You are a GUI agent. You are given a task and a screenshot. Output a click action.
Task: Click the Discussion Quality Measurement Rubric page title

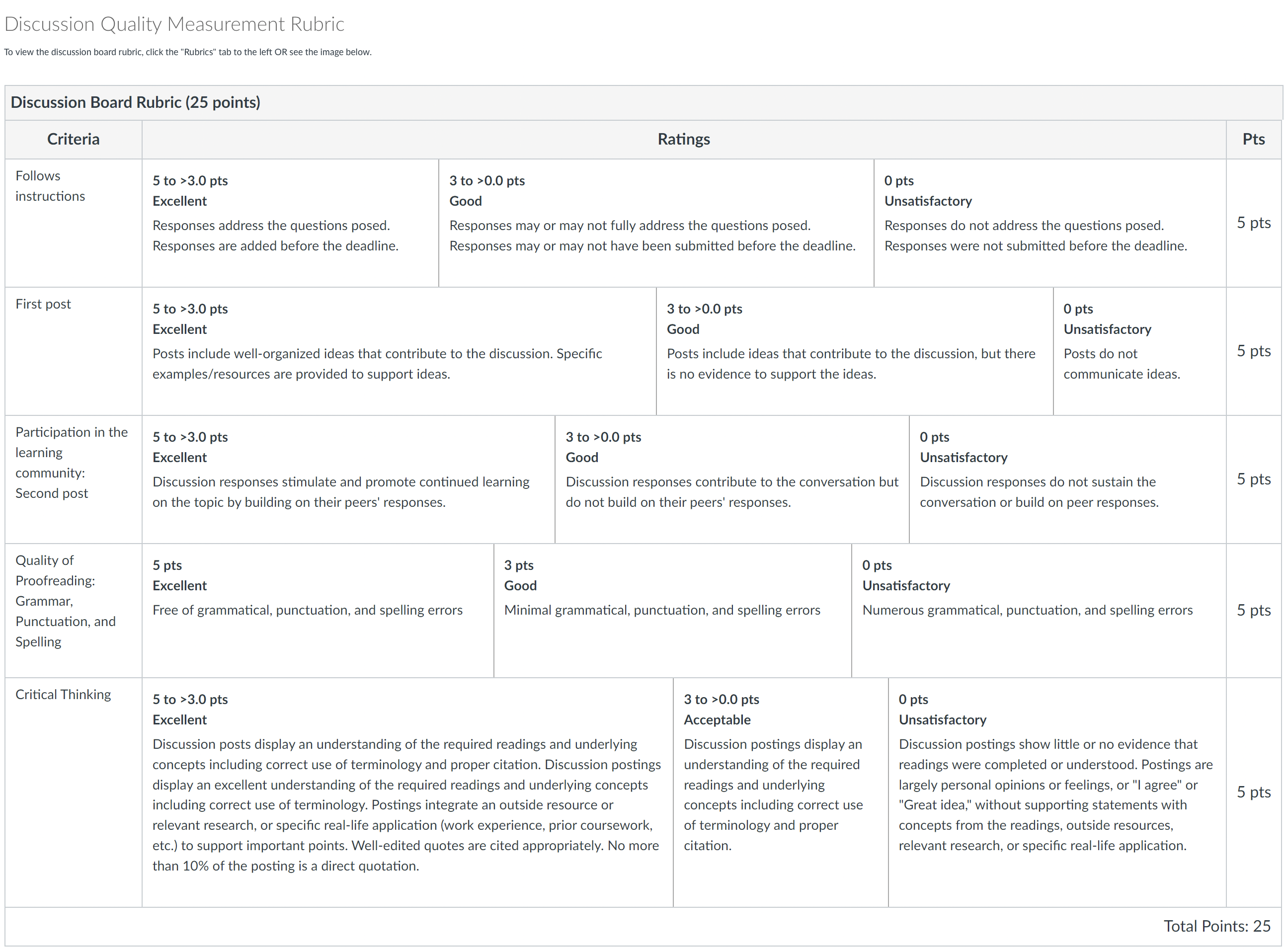coord(174,24)
